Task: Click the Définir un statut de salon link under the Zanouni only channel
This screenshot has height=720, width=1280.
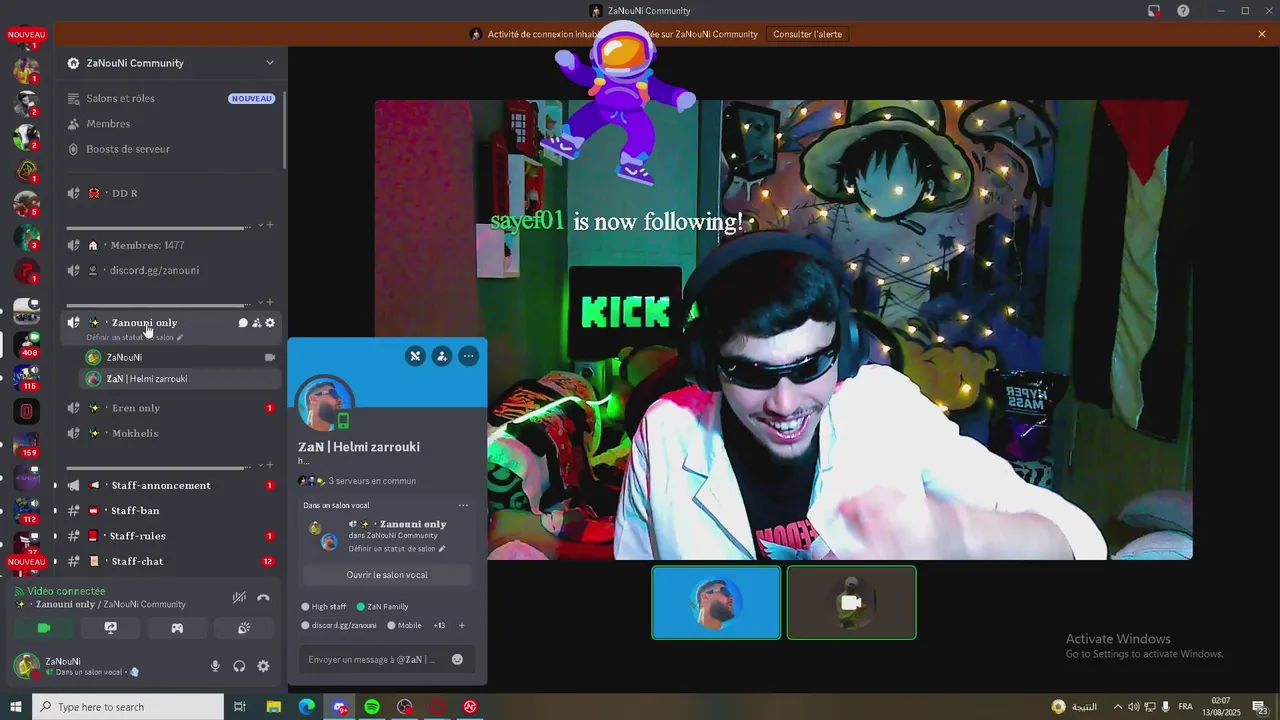Action: point(134,337)
